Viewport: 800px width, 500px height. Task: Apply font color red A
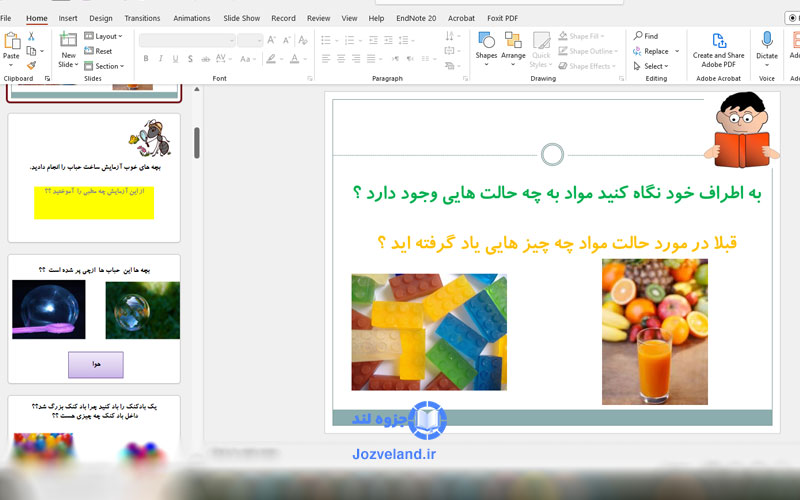pos(294,59)
